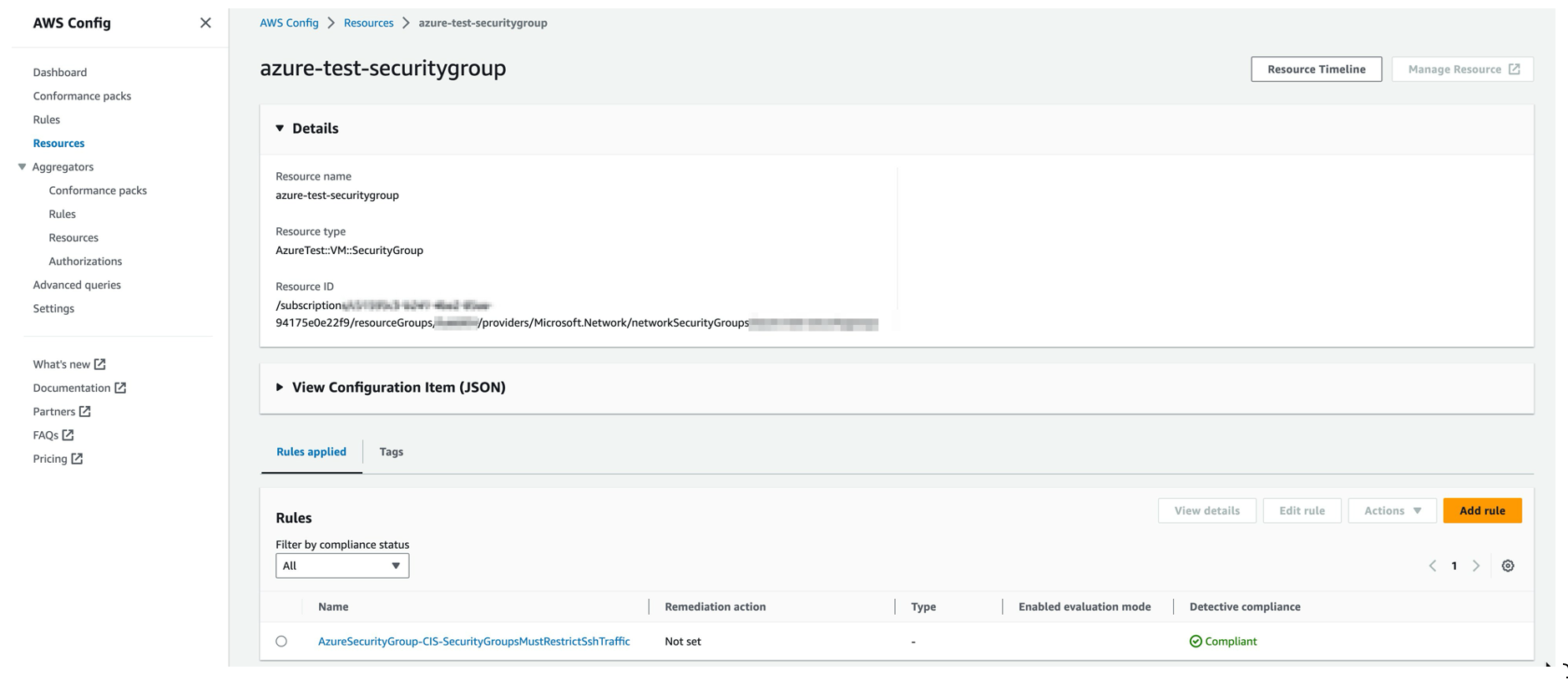The height and width of the screenshot is (680, 1568).
Task: Open top-level Rules in sidebar
Action: pos(47,119)
